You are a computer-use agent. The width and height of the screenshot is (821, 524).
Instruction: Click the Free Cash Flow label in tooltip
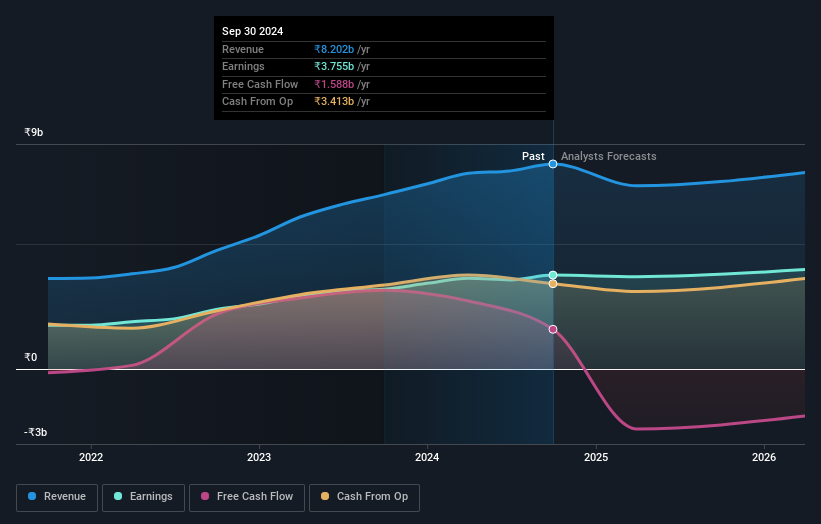point(260,84)
